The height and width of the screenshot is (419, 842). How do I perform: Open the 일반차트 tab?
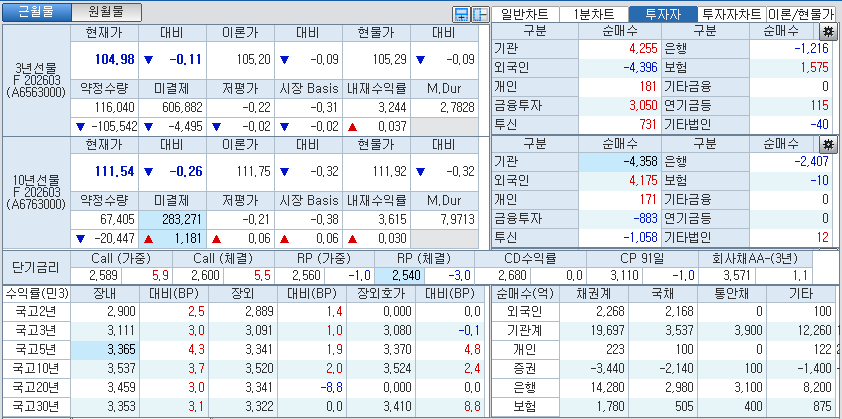[x=526, y=15]
